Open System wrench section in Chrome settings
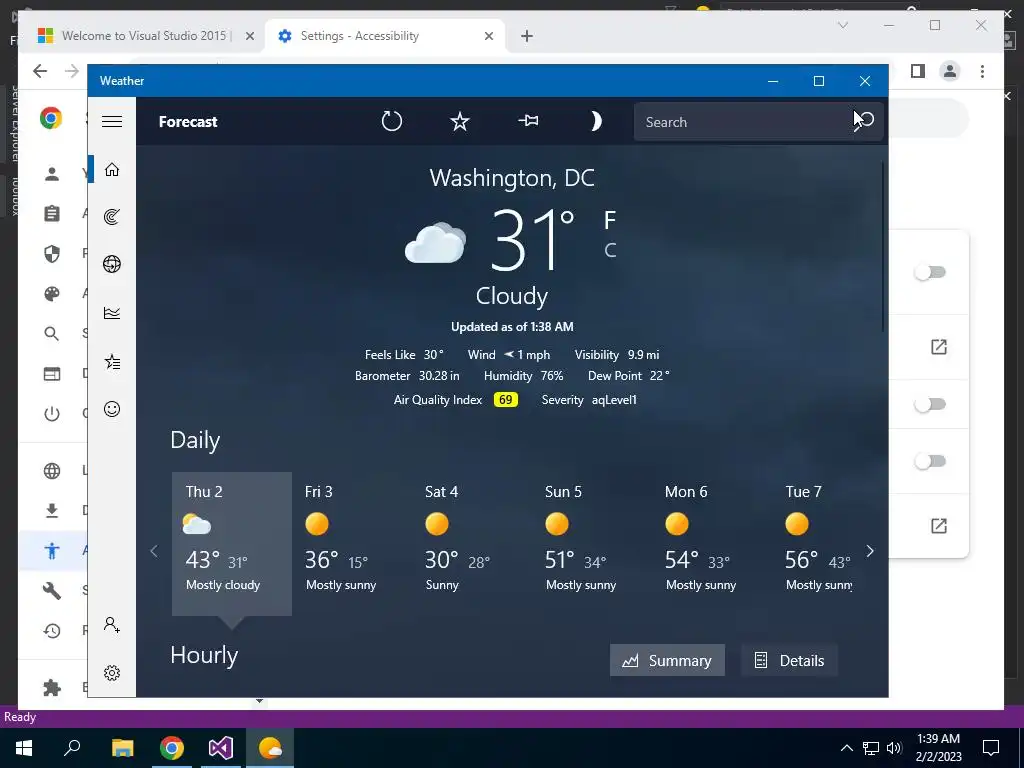1024x768 pixels. (x=52, y=591)
